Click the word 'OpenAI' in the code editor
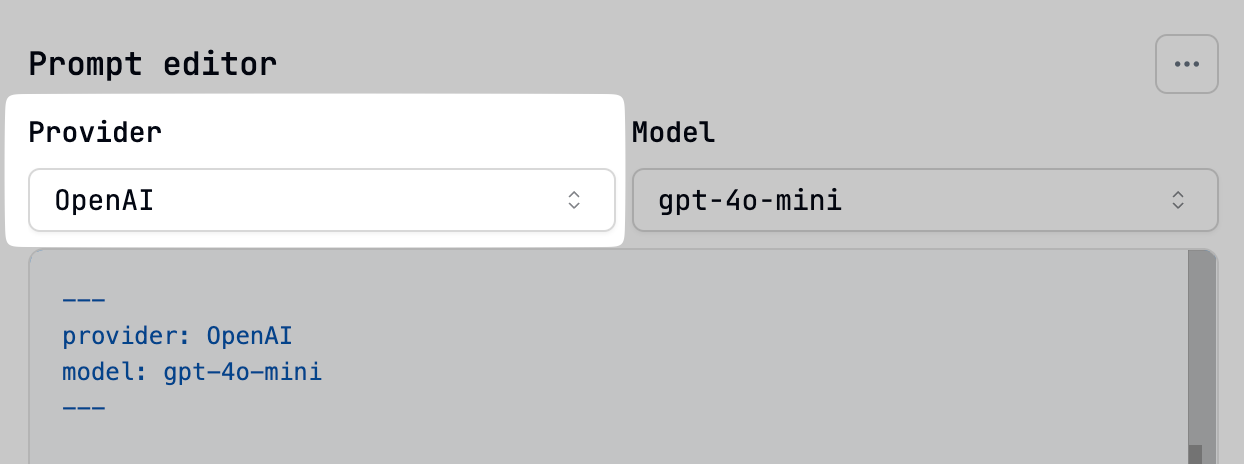 250,335
